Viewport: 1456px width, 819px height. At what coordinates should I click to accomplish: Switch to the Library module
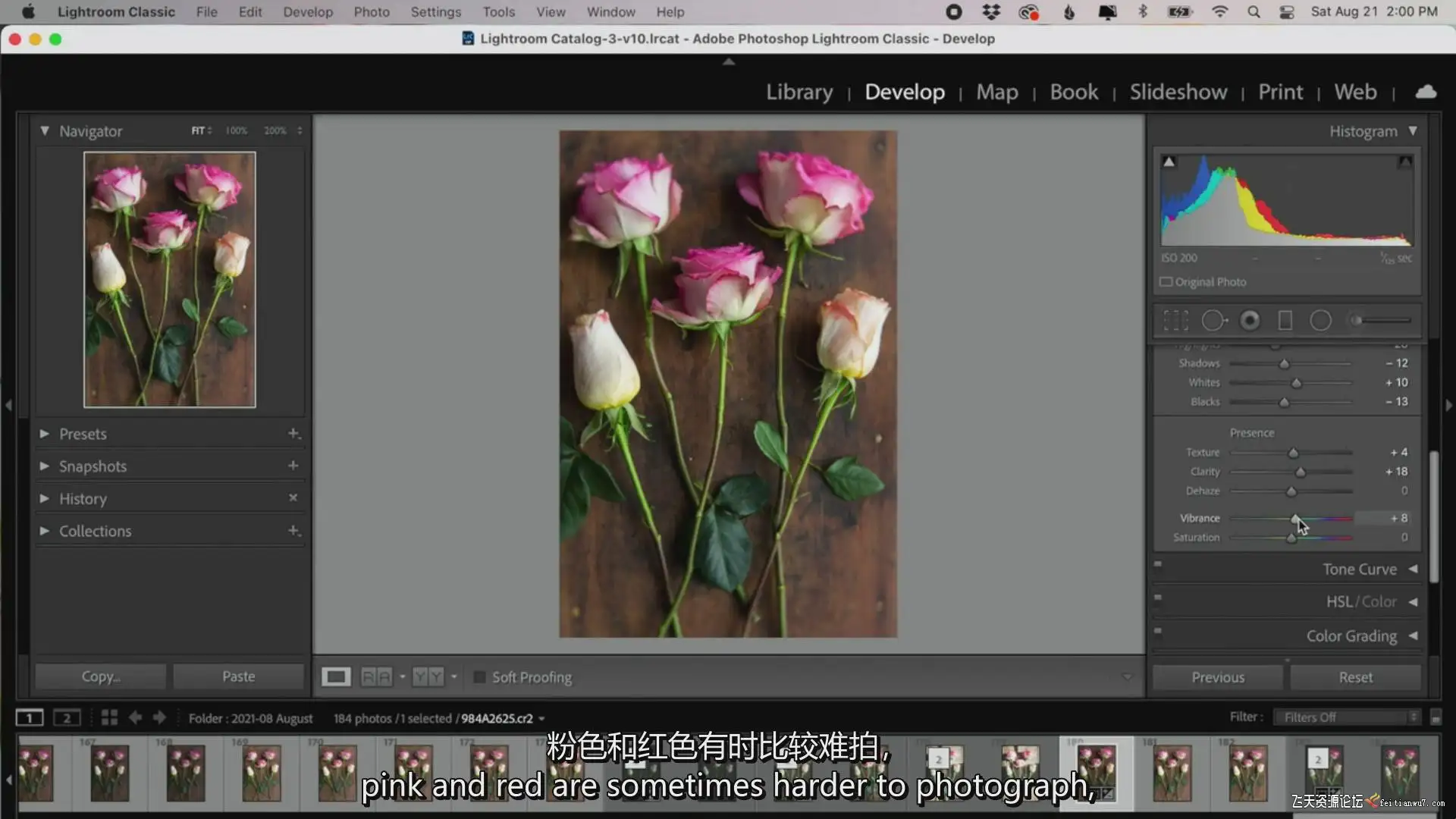click(x=799, y=92)
